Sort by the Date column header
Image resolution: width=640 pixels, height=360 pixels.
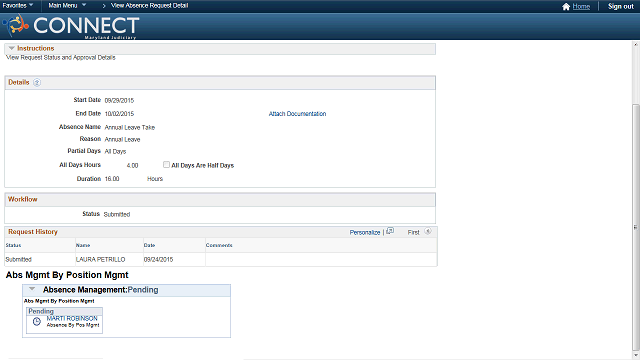click(149, 245)
